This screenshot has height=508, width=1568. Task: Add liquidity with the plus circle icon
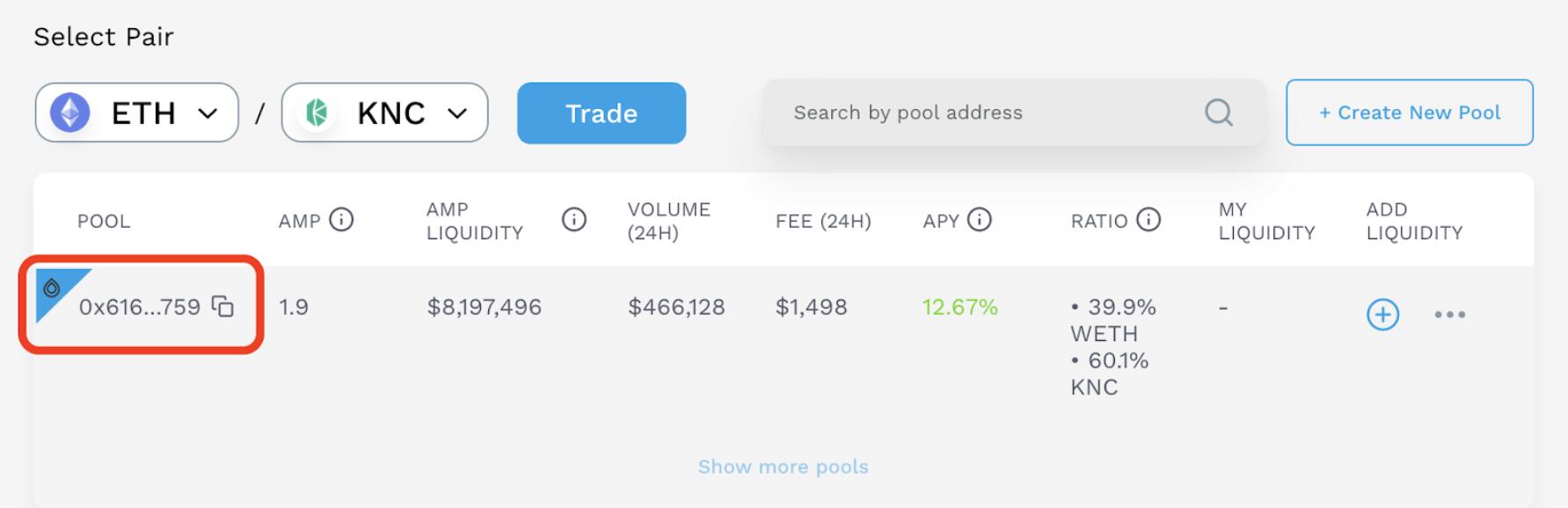click(1382, 314)
